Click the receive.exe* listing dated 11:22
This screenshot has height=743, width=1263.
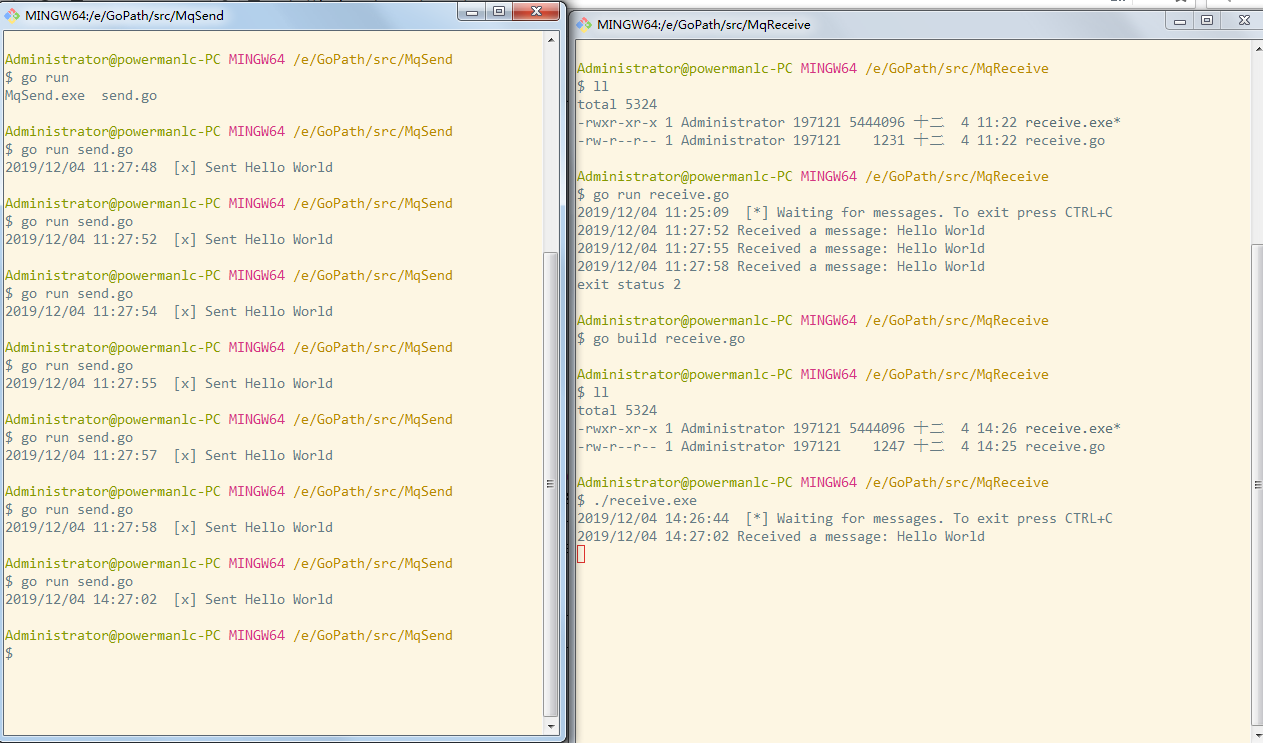[849, 122]
